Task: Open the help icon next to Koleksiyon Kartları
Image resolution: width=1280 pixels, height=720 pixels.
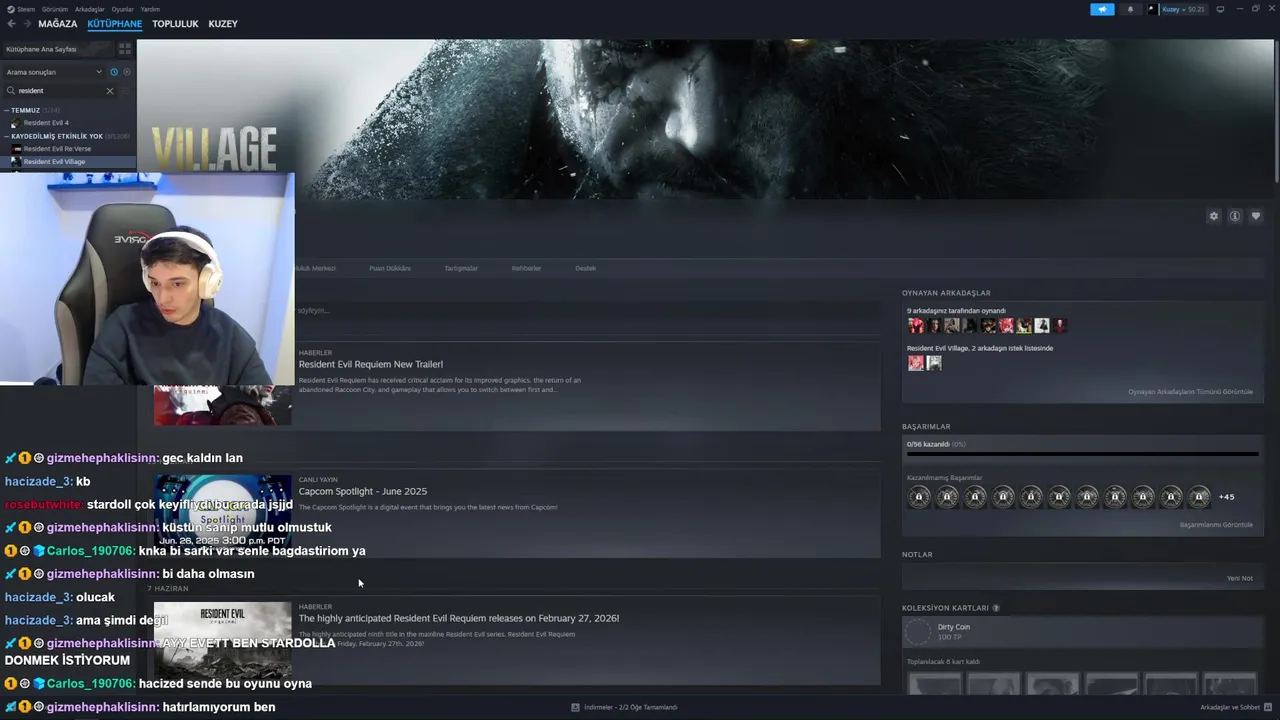Action: [x=996, y=608]
